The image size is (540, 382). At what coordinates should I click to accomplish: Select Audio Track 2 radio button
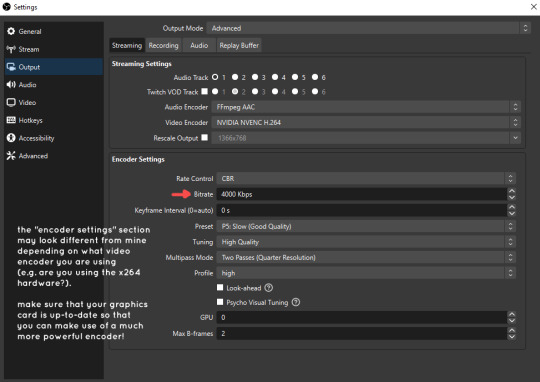click(235, 77)
